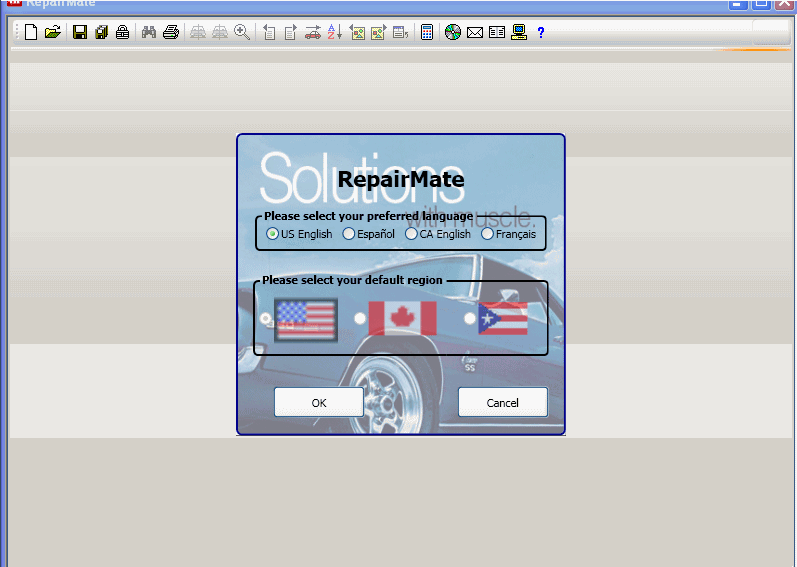Image resolution: width=797 pixels, height=567 pixels.
Task: Click the New blank document icon
Action: click(x=31, y=33)
